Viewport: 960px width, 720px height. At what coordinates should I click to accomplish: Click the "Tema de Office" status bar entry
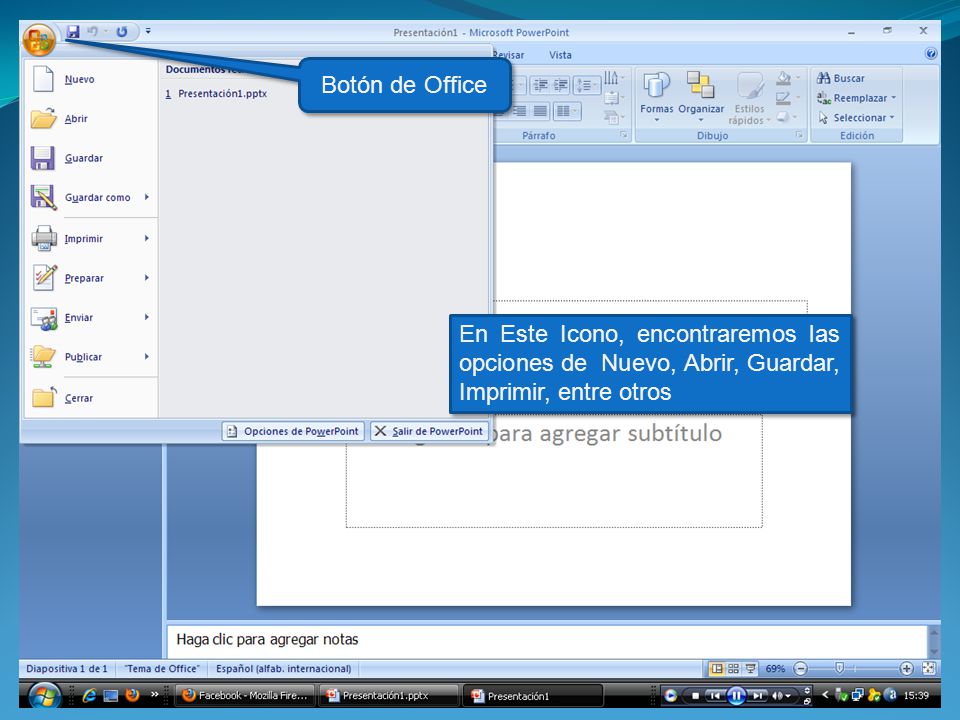pyautogui.click(x=162, y=669)
